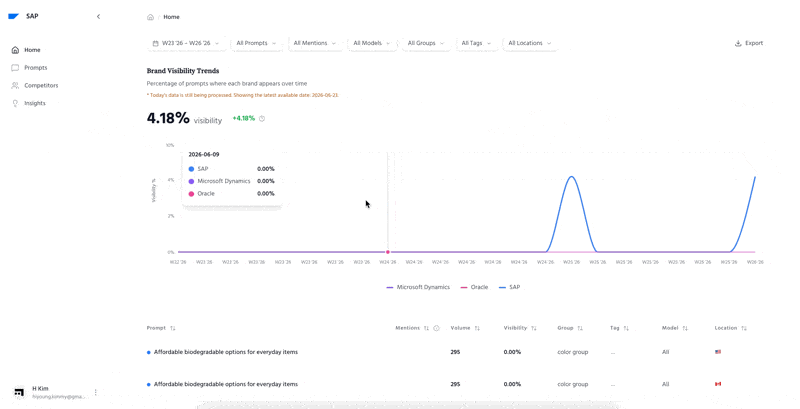The image size is (800, 409).
Task: Click the H Kim account name
Action: 40,389
